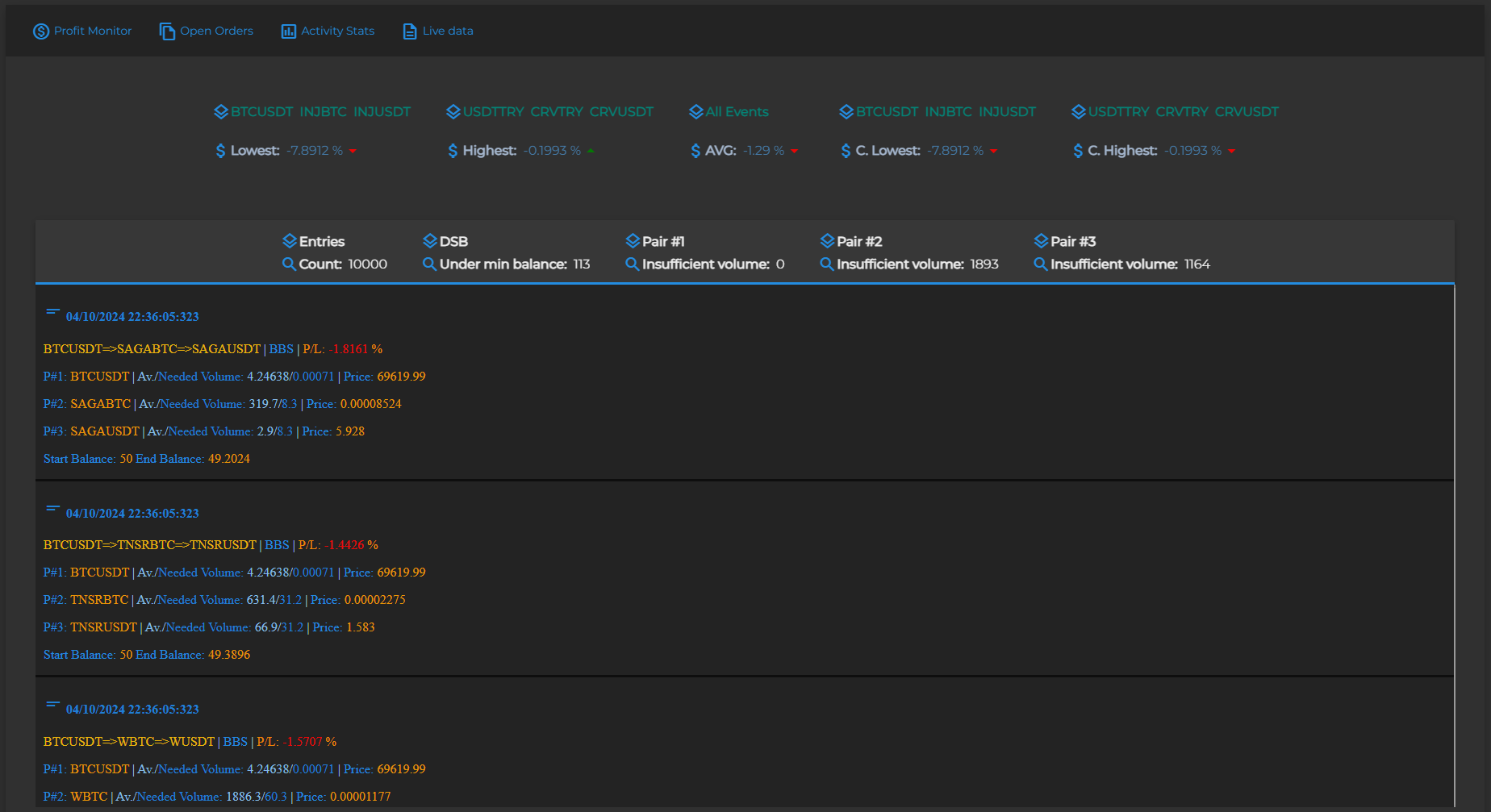Click the Pair #2 layers icon
This screenshot has width=1491, height=812.
827,241
